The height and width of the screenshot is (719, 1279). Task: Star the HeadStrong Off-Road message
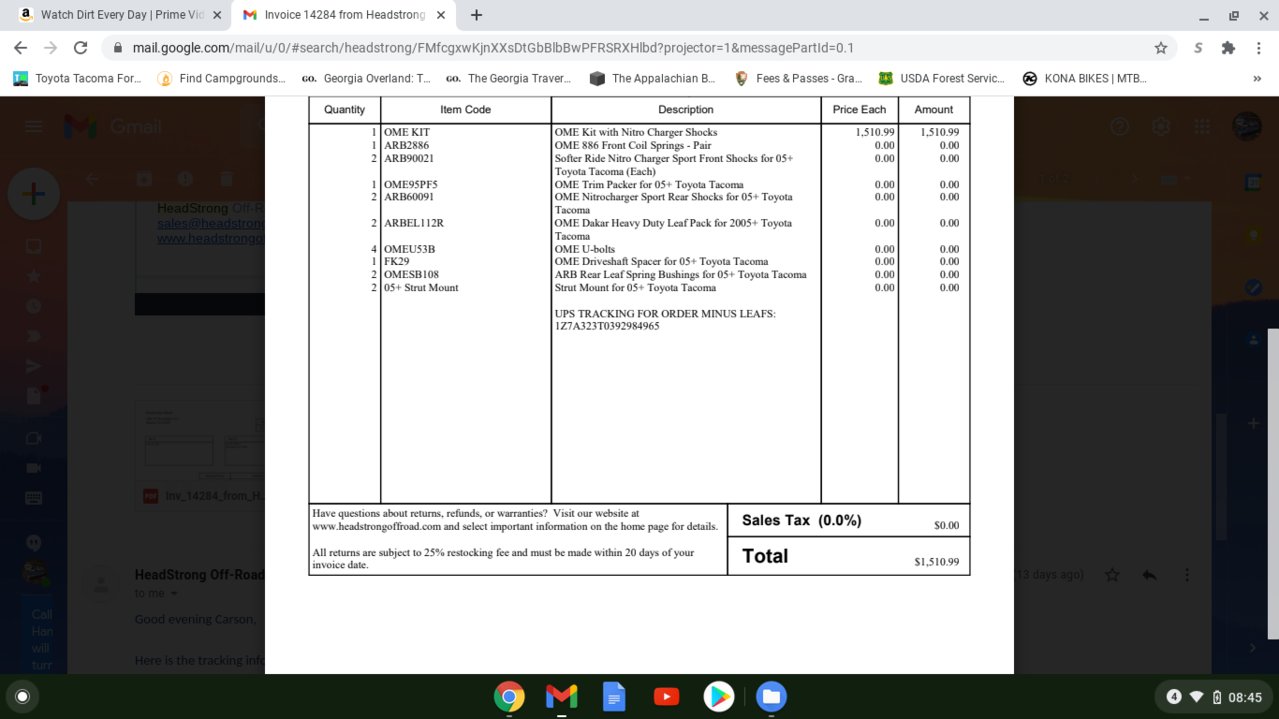(1112, 575)
